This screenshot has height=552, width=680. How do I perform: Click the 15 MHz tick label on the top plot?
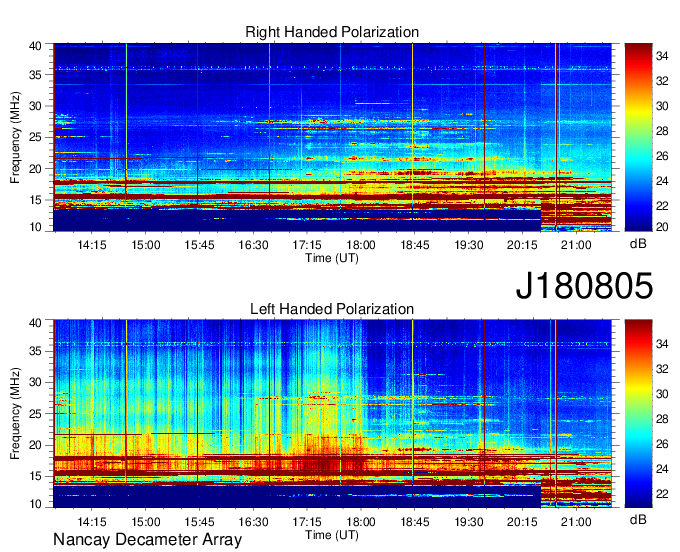(36, 200)
